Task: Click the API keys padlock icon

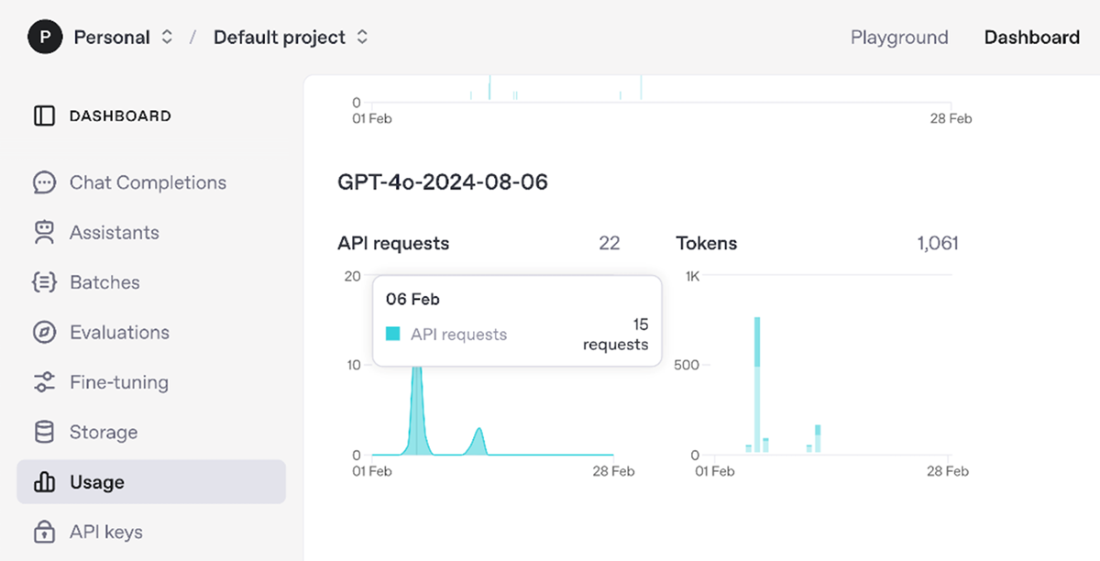Action: click(44, 532)
